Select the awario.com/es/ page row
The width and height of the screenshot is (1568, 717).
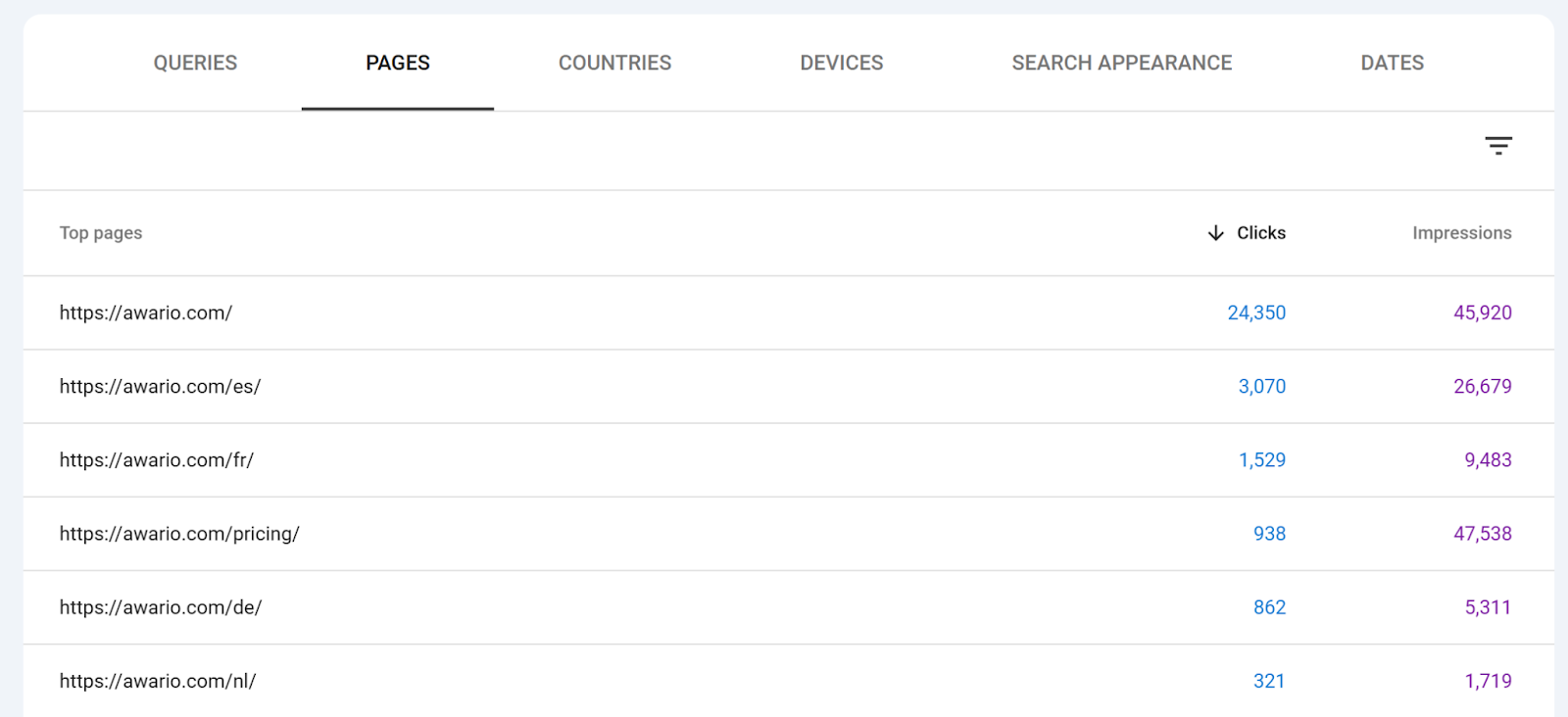pos(789,386)
